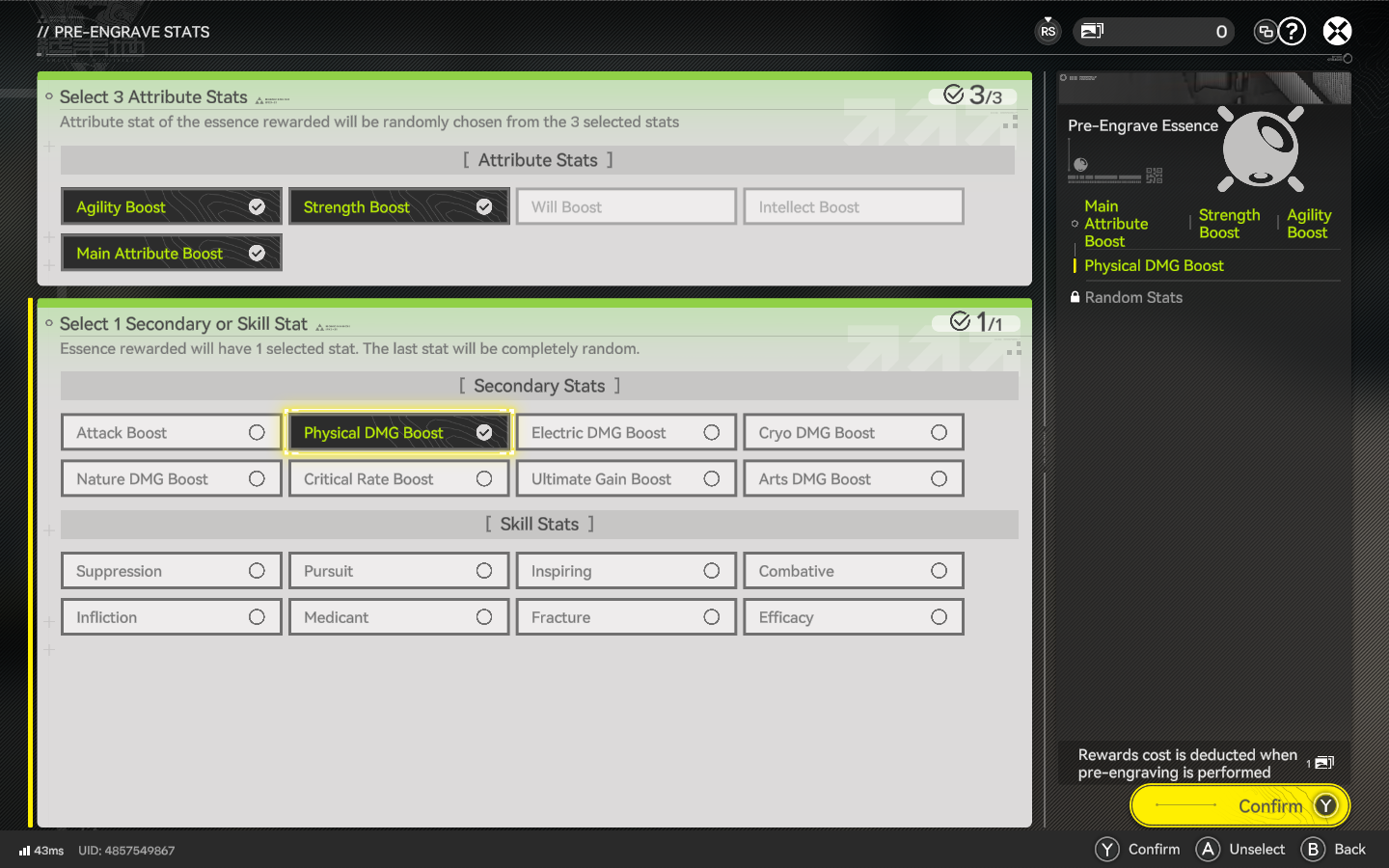The width and height of the screenshot is (1389, 868).
Task: Choose Nature DMG Boost secondary stat
Action: coord(172,478)
